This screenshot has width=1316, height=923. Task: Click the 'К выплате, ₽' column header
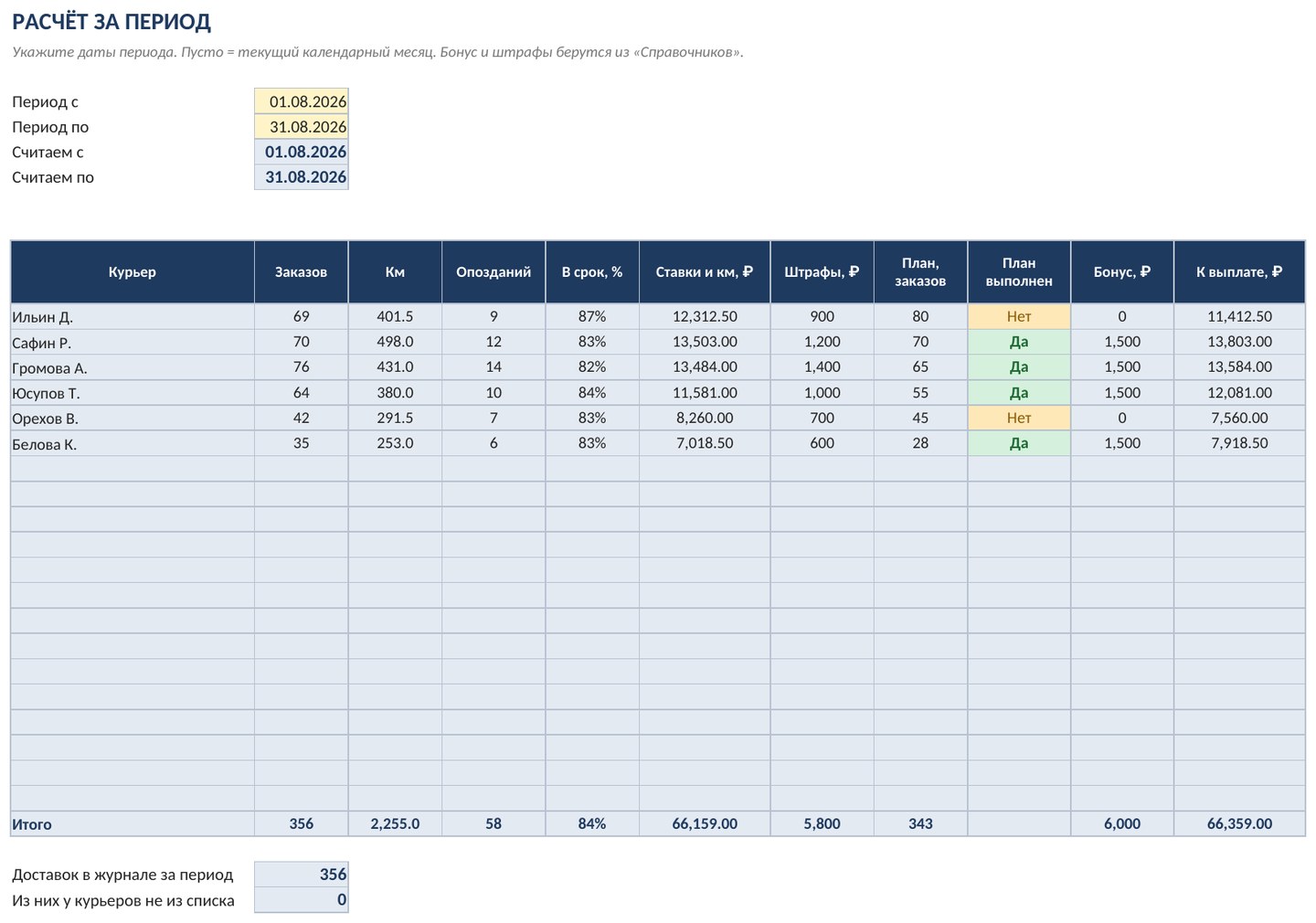pos(1239,272)
